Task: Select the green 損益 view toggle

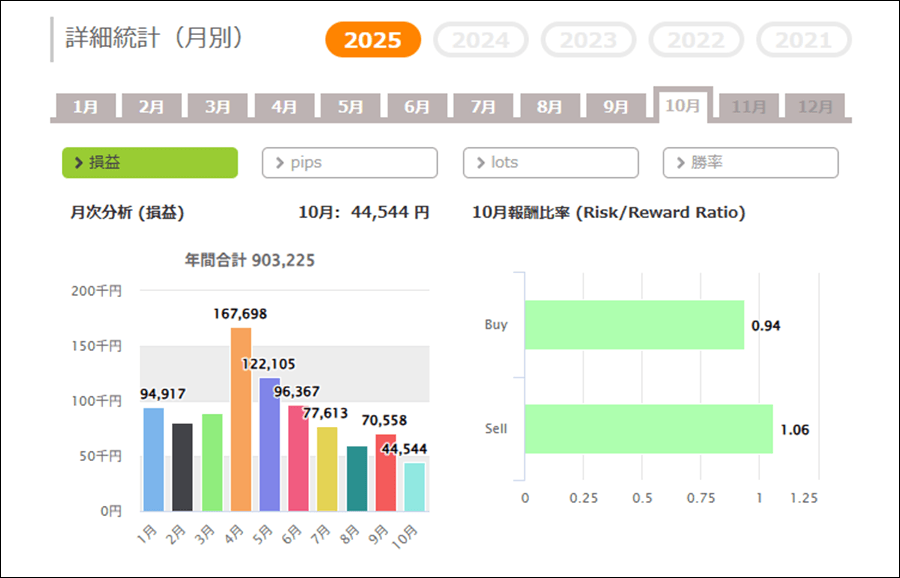Action: (150, 162)
